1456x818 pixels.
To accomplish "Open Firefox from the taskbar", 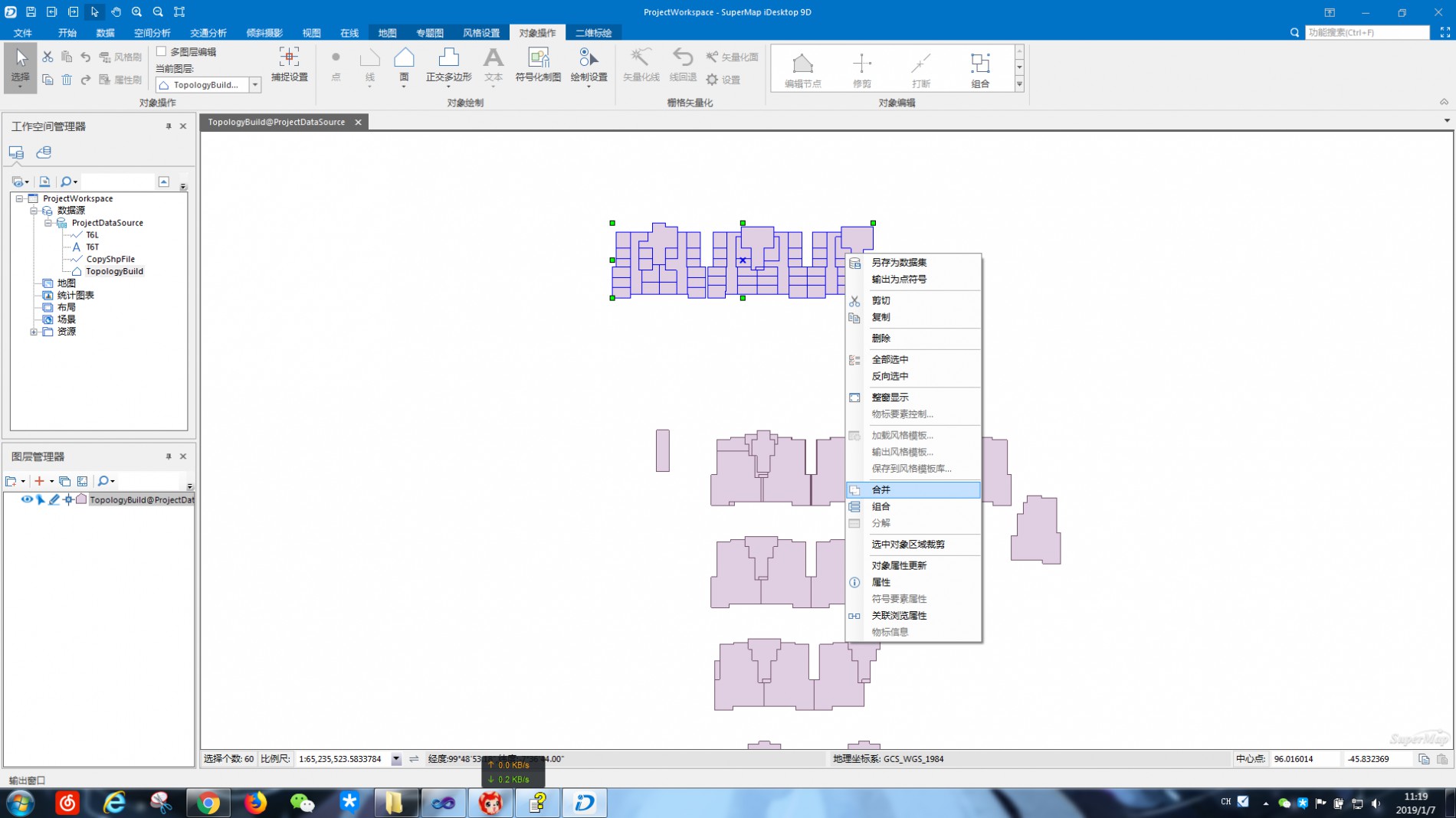I will (255, 803).
